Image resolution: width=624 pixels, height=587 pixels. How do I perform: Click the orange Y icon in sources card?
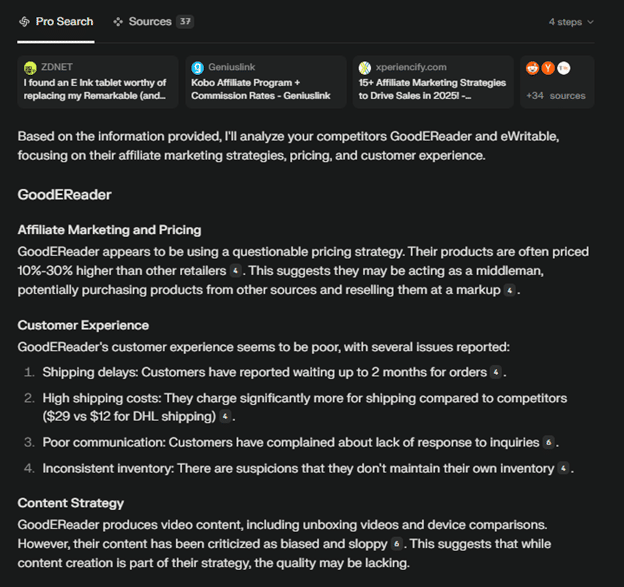point(549,68)
